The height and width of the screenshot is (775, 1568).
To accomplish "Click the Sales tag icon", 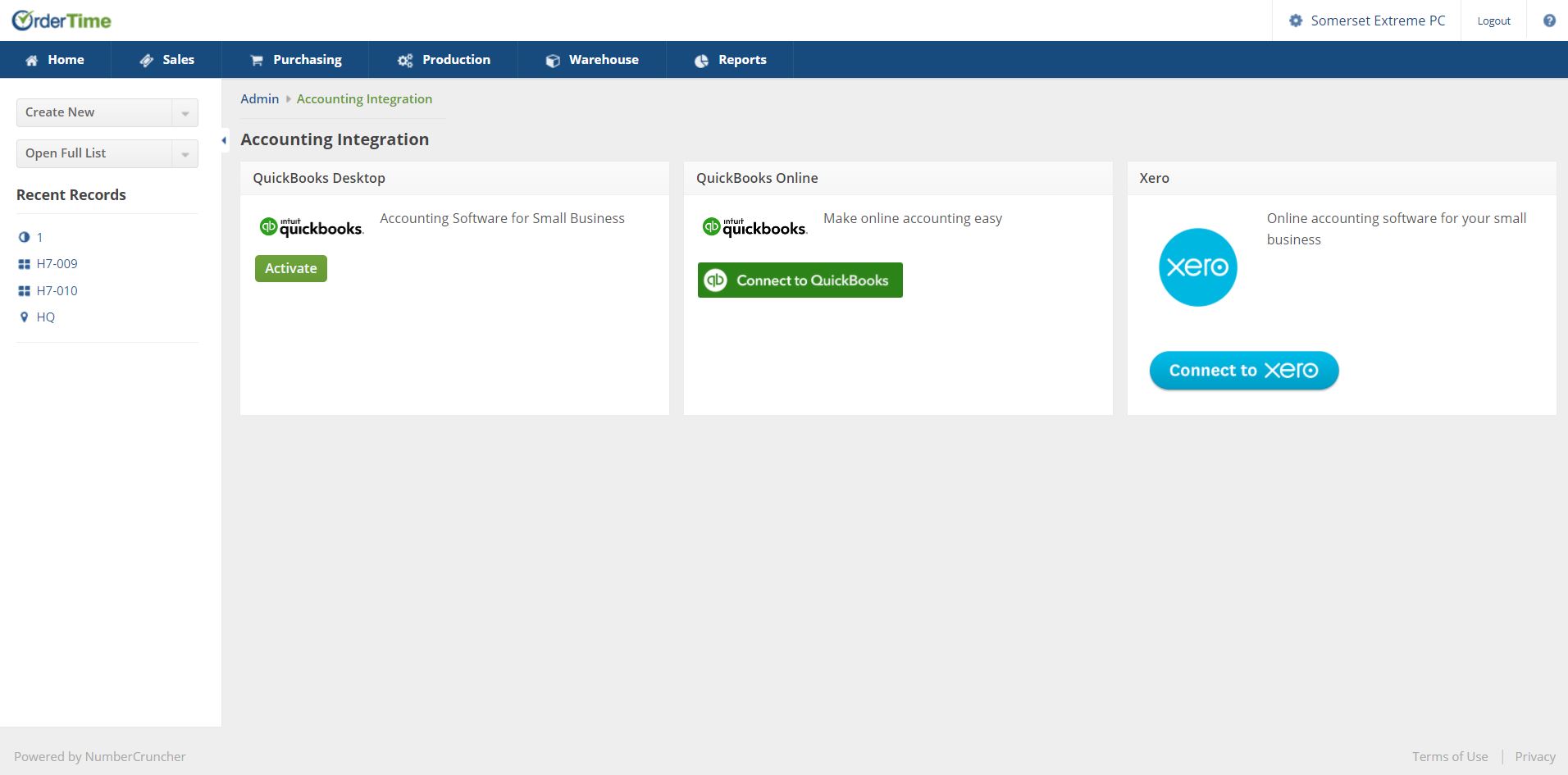I will (x=147, y=60).
